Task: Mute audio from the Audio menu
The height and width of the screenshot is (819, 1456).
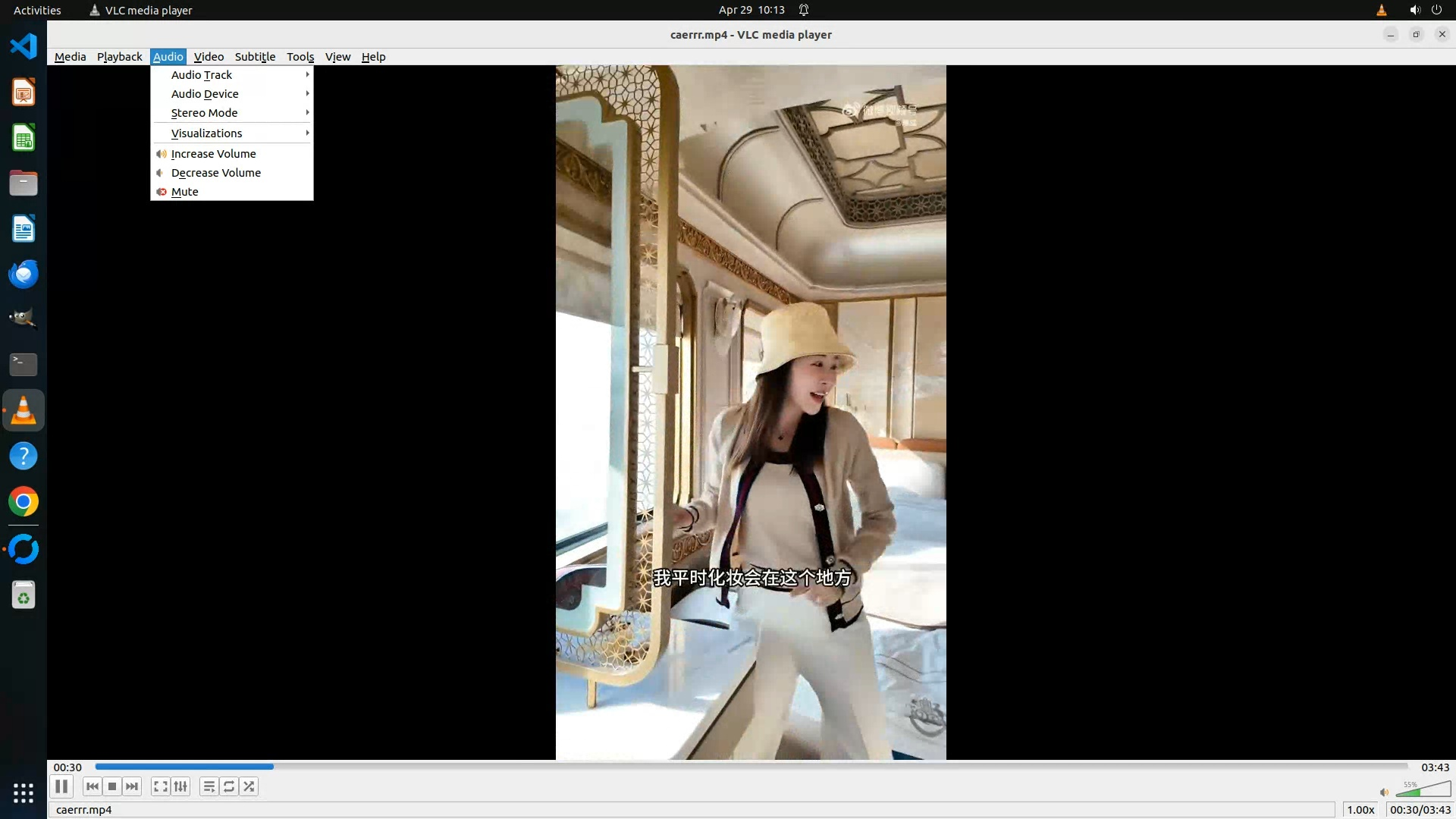Action: click(x=185, y=192)
